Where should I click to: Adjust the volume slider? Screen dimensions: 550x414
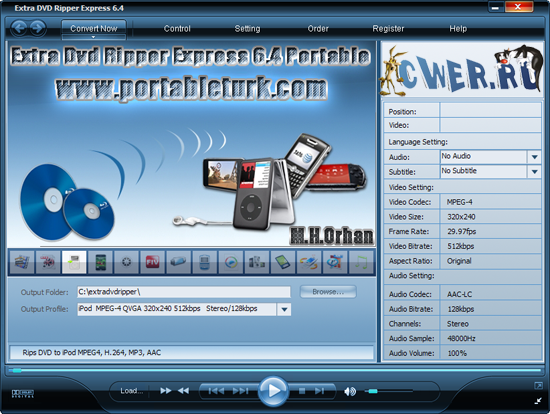coord(388,391)
